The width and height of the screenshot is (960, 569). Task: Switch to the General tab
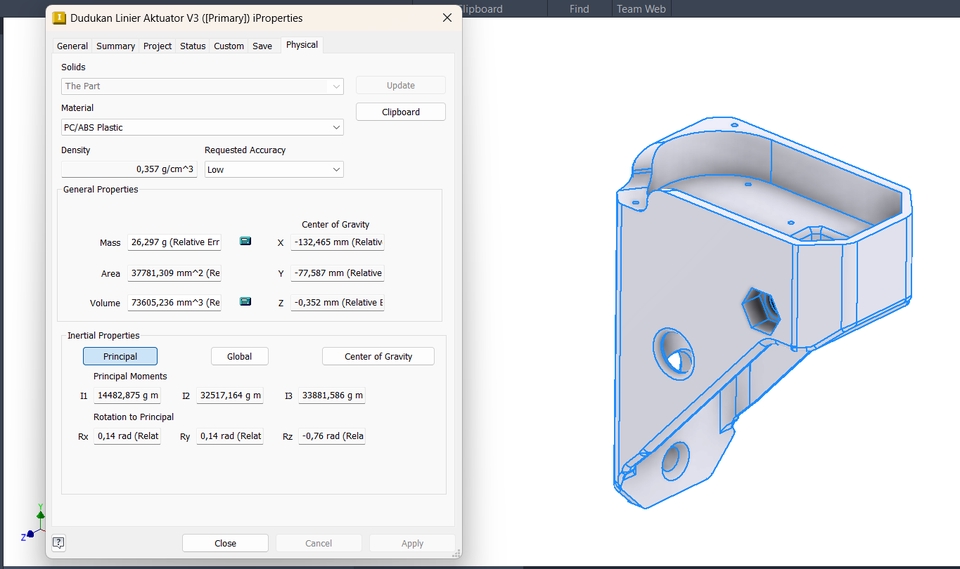pos(72,46)
